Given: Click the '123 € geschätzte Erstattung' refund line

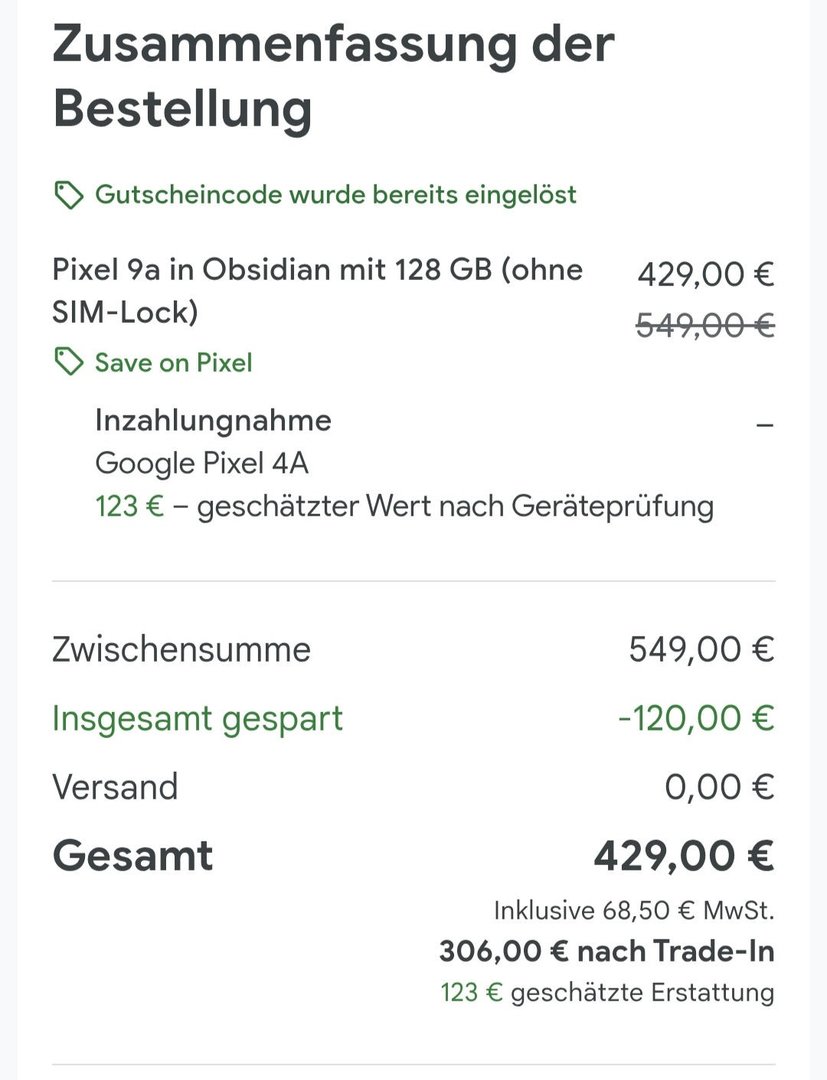Looking at the screenshot, I should pyautogui.click(x=607, y=992).
